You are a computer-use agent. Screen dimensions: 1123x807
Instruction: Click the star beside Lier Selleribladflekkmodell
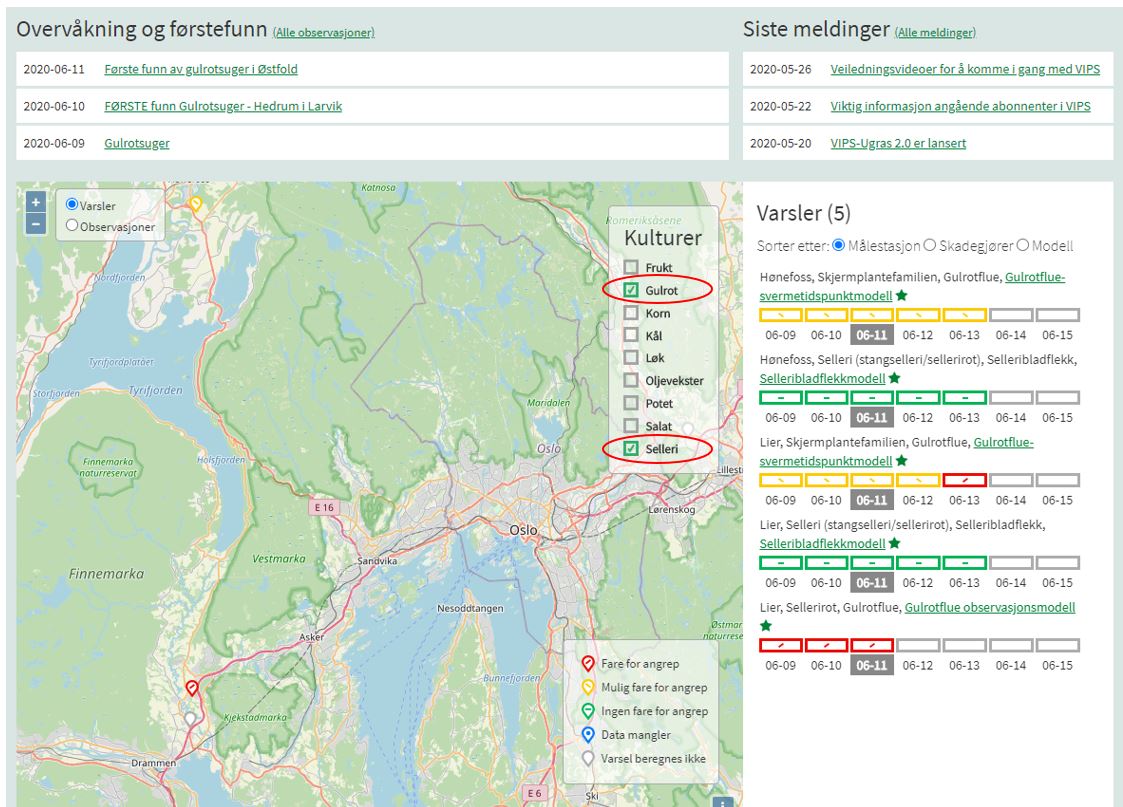[895, 543]
